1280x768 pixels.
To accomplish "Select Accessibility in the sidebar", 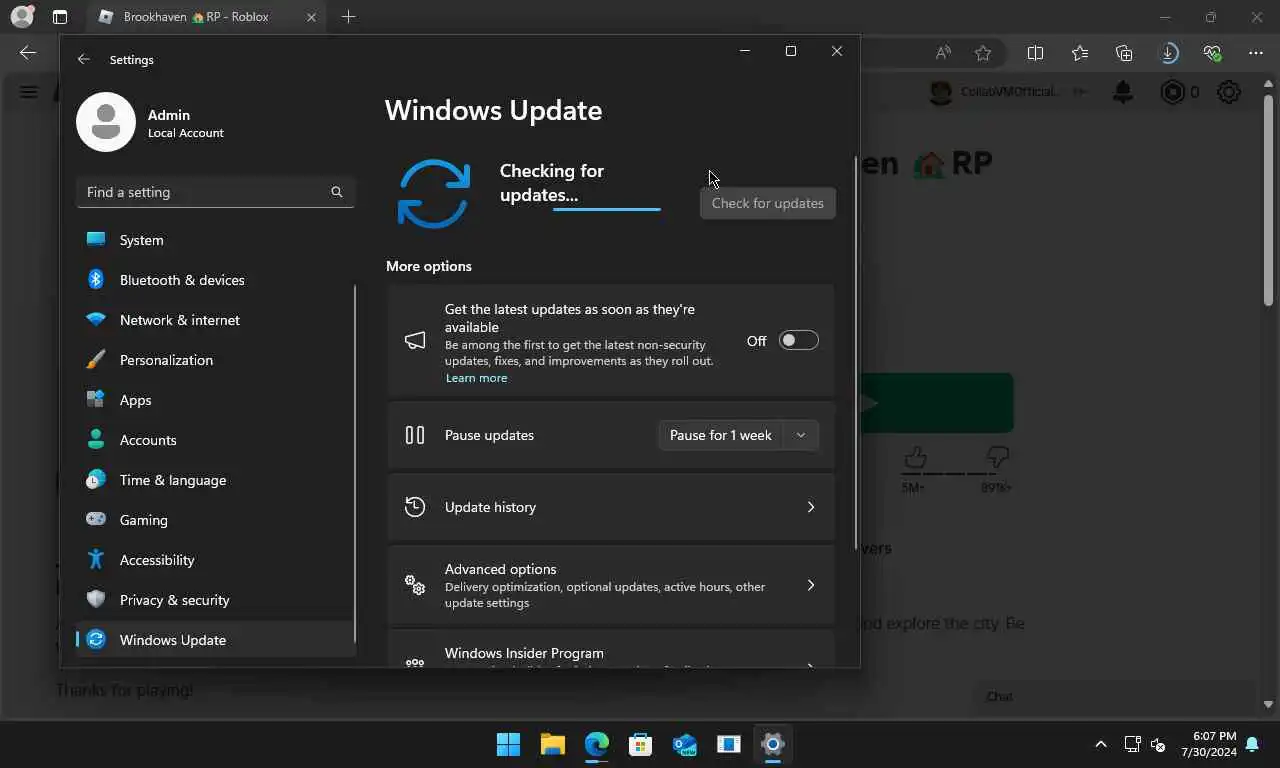I will [215, 560].
